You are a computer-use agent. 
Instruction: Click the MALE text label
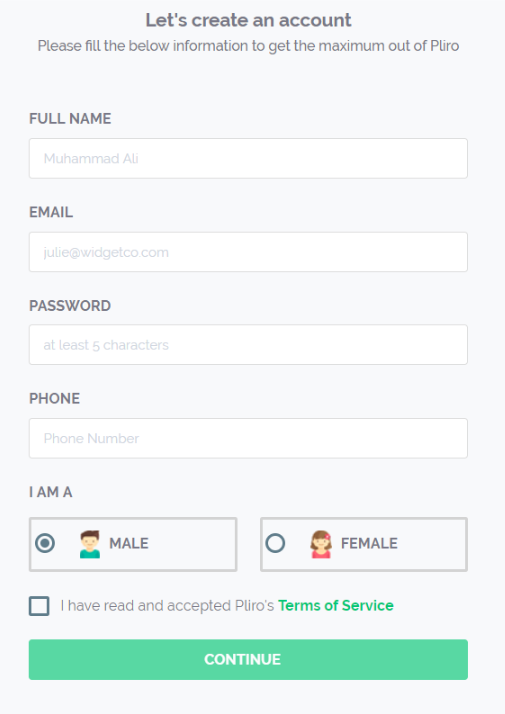129,543
